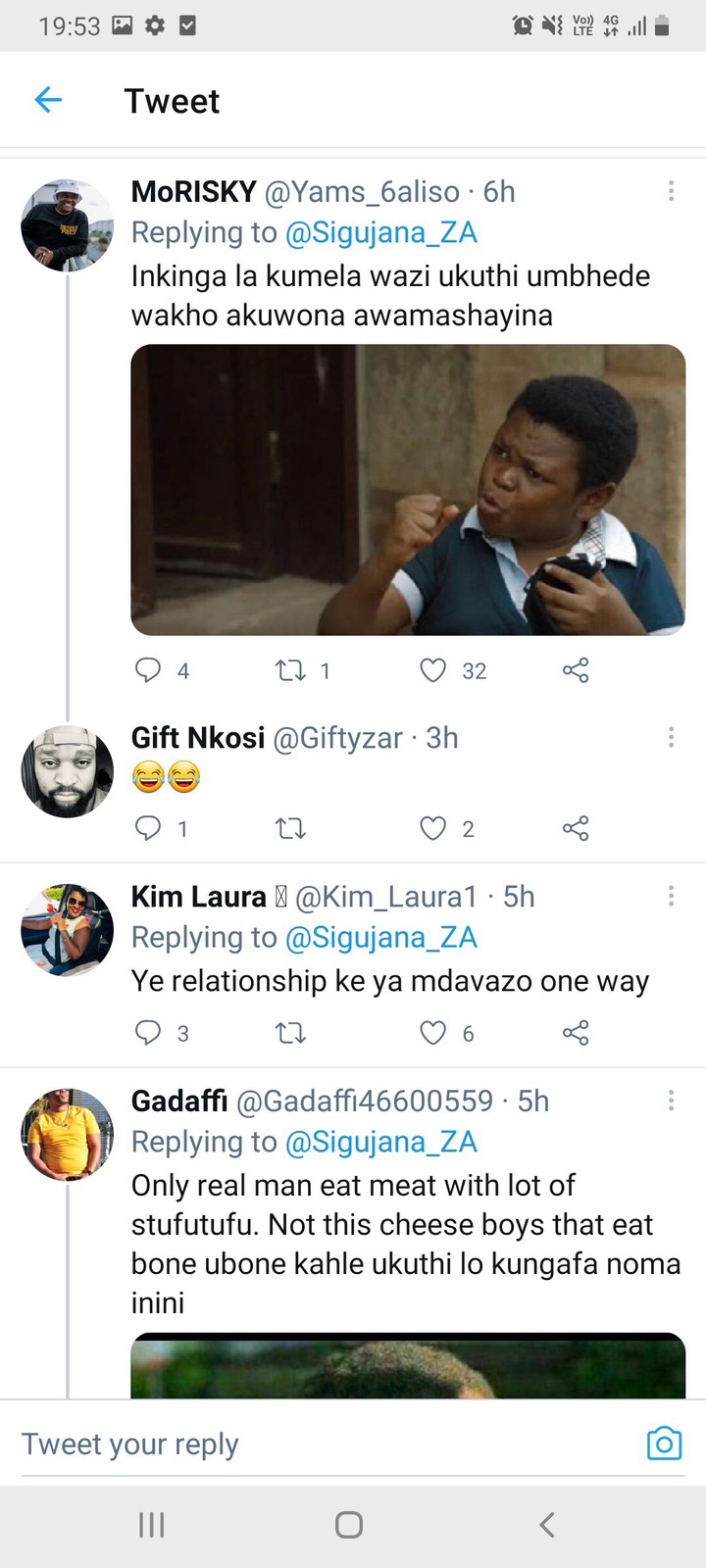Open recent apps from navigation bar
706x1568 pixels.
pos(151,1525)
